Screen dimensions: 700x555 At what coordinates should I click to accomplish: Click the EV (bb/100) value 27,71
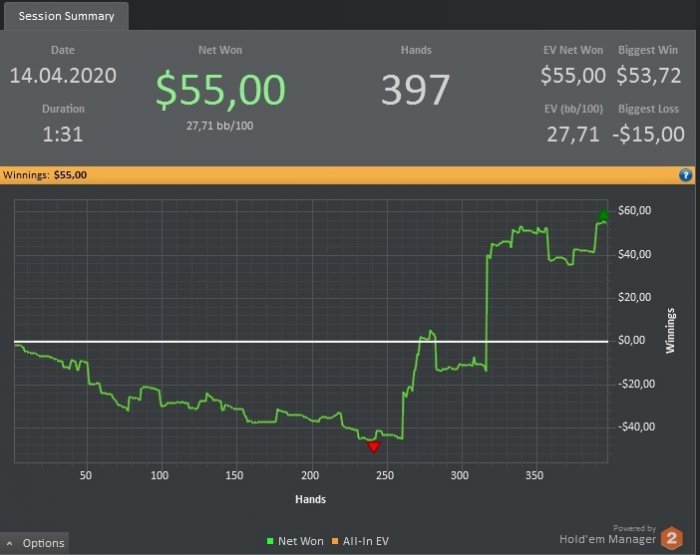[x=573, y=134]
